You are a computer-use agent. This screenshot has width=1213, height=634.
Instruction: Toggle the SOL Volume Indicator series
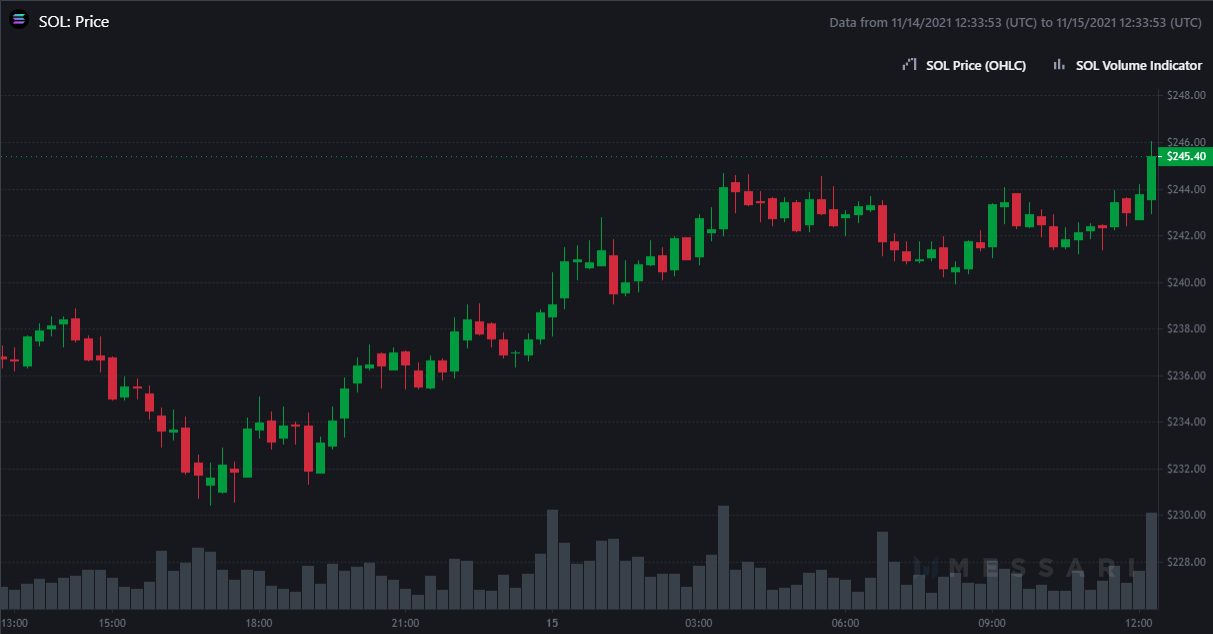coord(1138,66)
